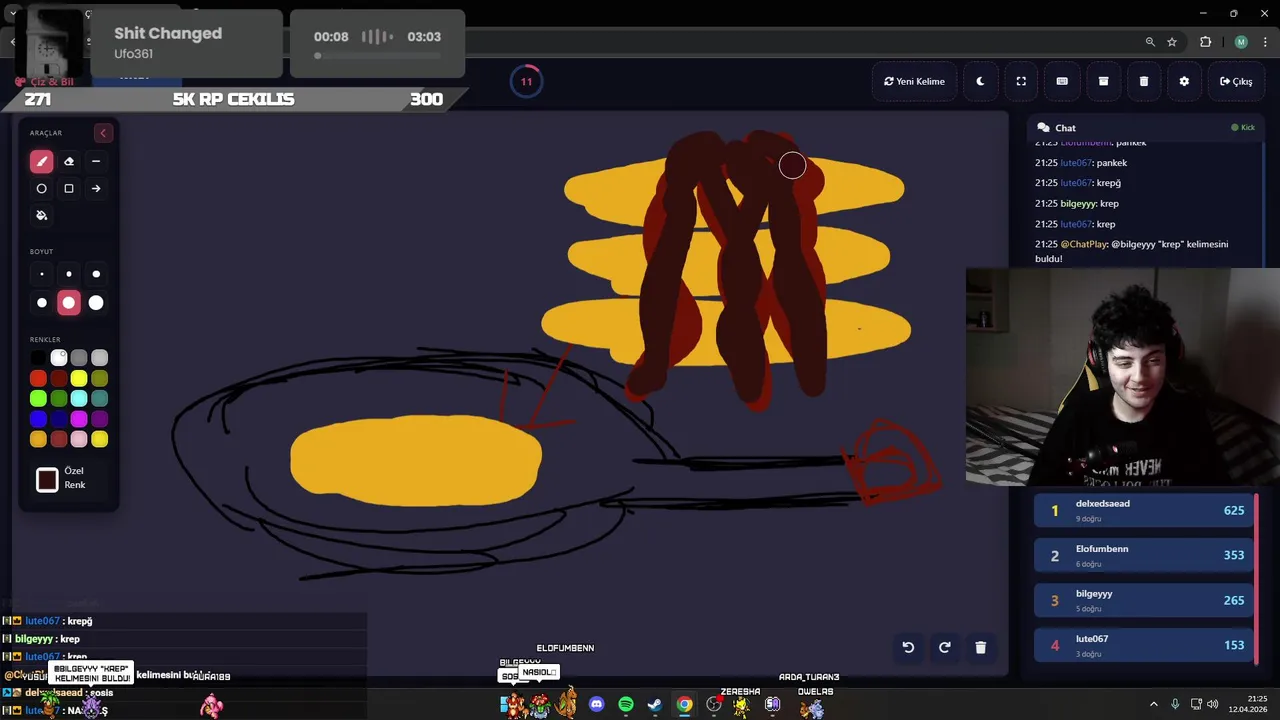Click the Çiz & Bil logo

click(45, 81)
